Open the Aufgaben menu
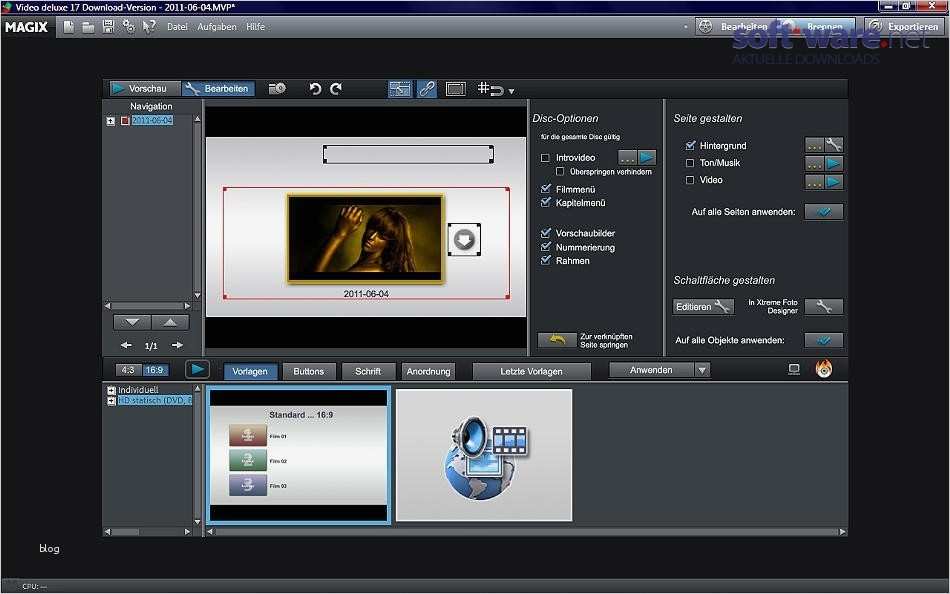 (x=217, y=27)
